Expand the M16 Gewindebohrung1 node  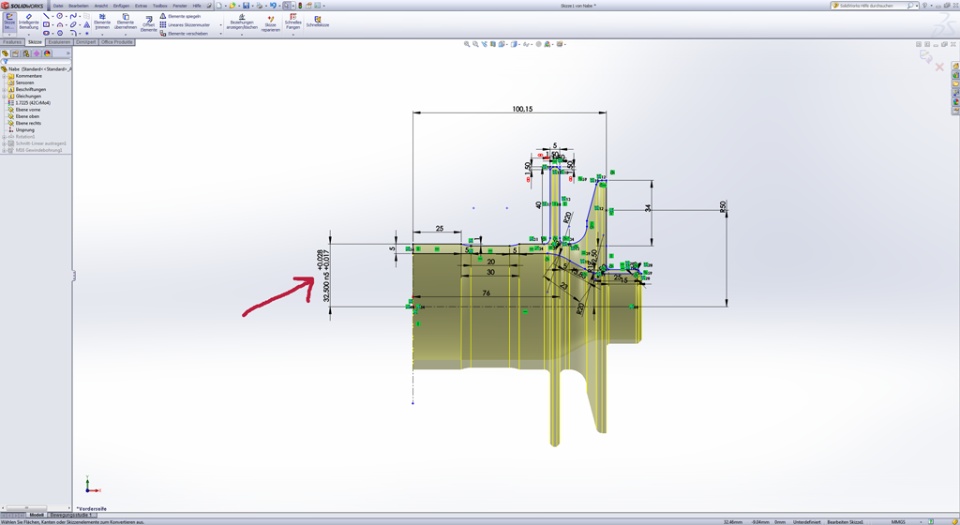pos(4,150)
